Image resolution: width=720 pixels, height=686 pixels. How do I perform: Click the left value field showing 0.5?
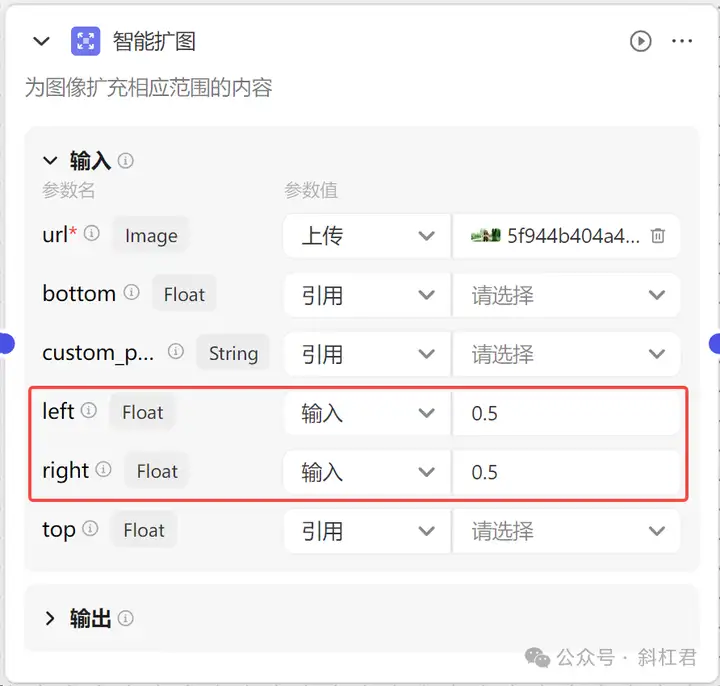566,413
